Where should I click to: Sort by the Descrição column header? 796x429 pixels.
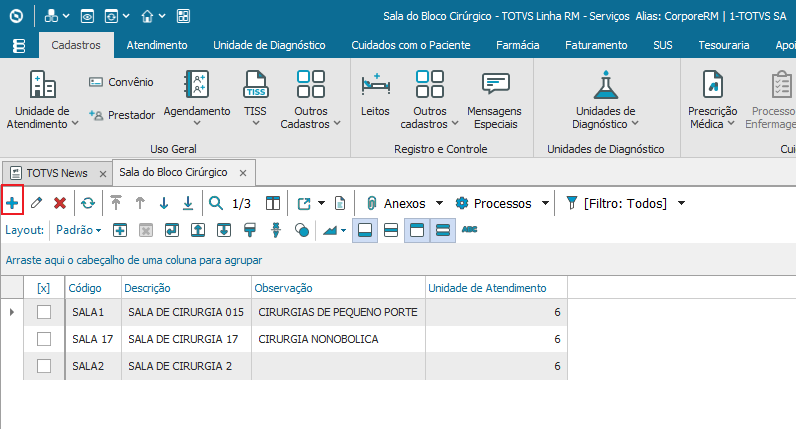[x=185, y=288]
